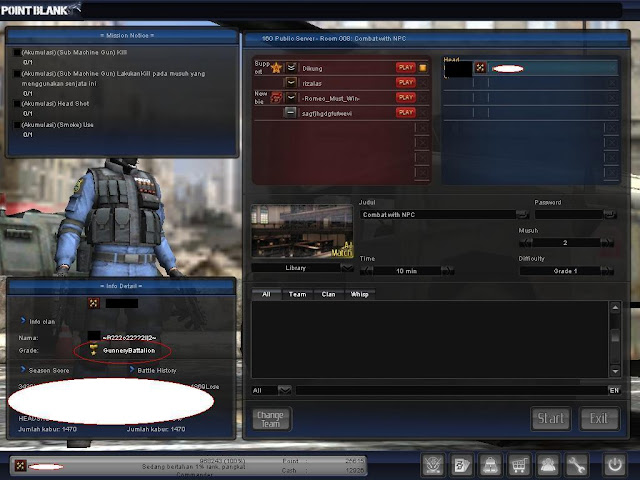Open the Judul edit button
Viewport: 640px width, 480px height.
click(522, 214)
